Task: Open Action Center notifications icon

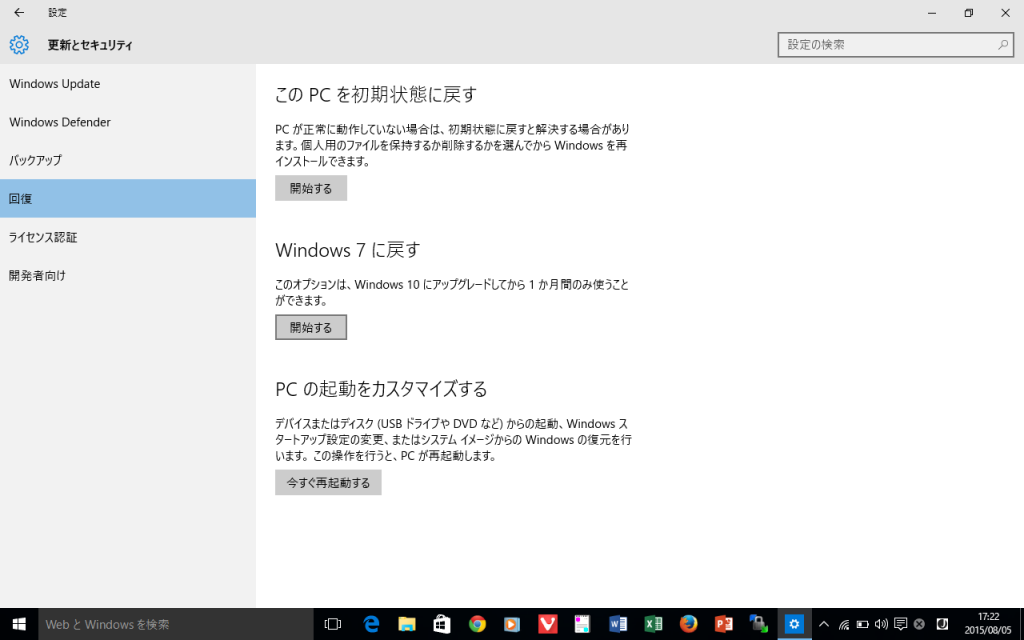Action: [901, 624]
